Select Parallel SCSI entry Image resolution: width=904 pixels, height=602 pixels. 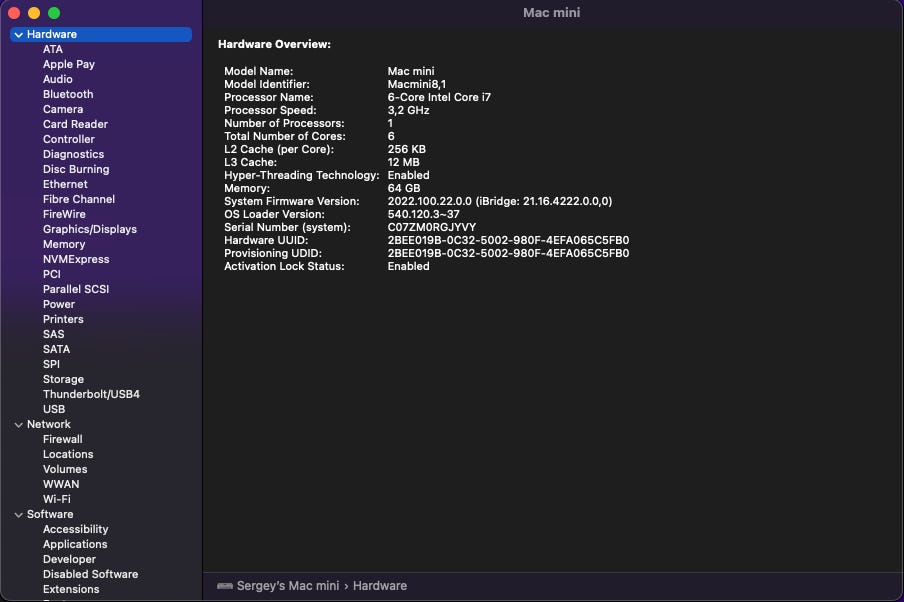76,289
